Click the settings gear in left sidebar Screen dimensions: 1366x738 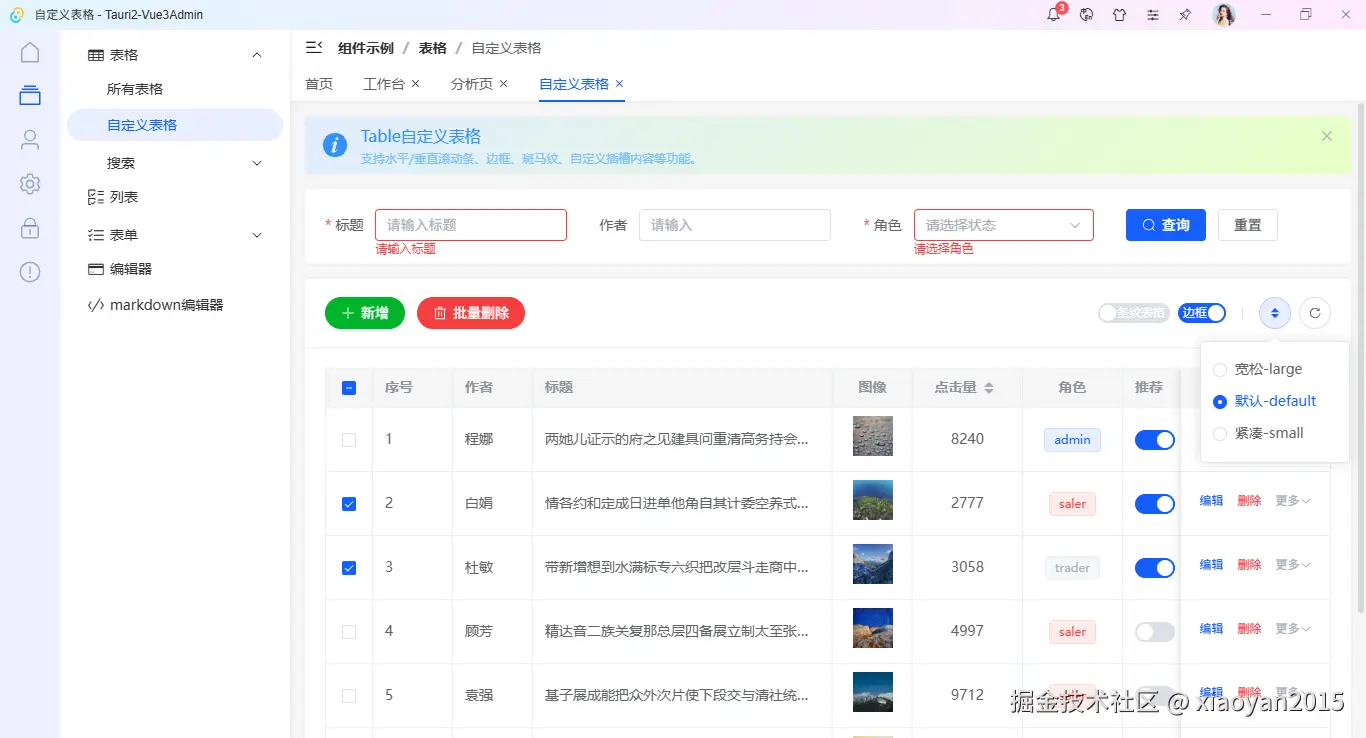point(30,184)
